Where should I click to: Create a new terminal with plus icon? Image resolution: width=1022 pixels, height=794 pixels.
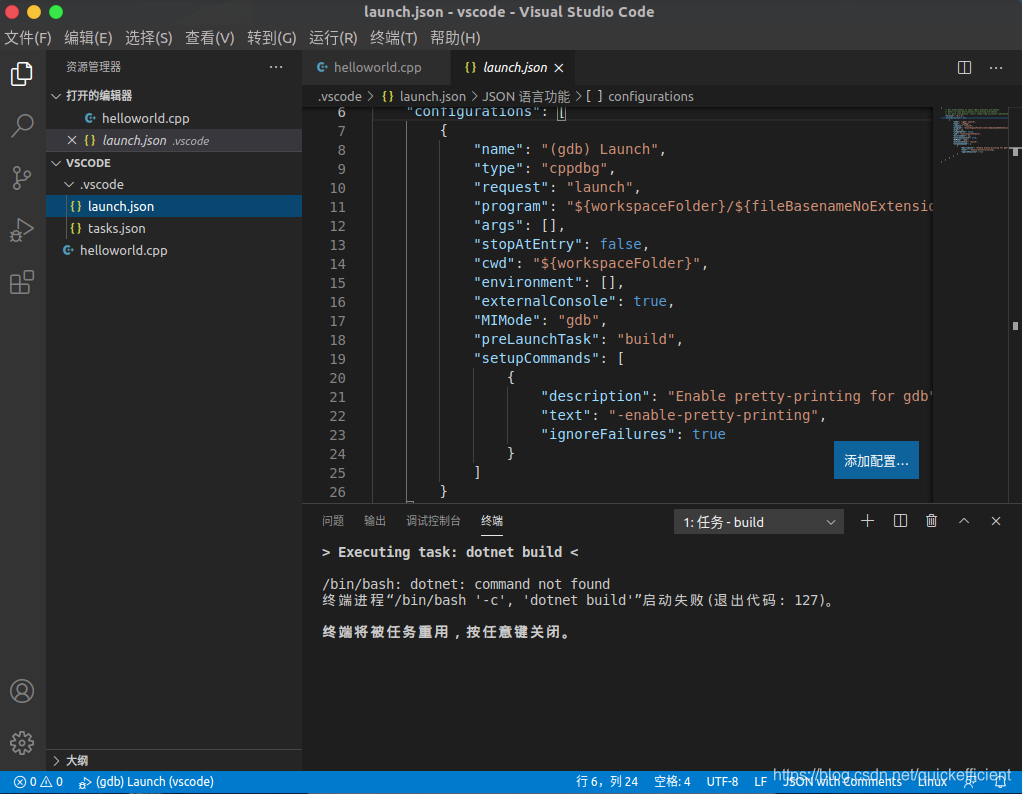pos(867,521)
